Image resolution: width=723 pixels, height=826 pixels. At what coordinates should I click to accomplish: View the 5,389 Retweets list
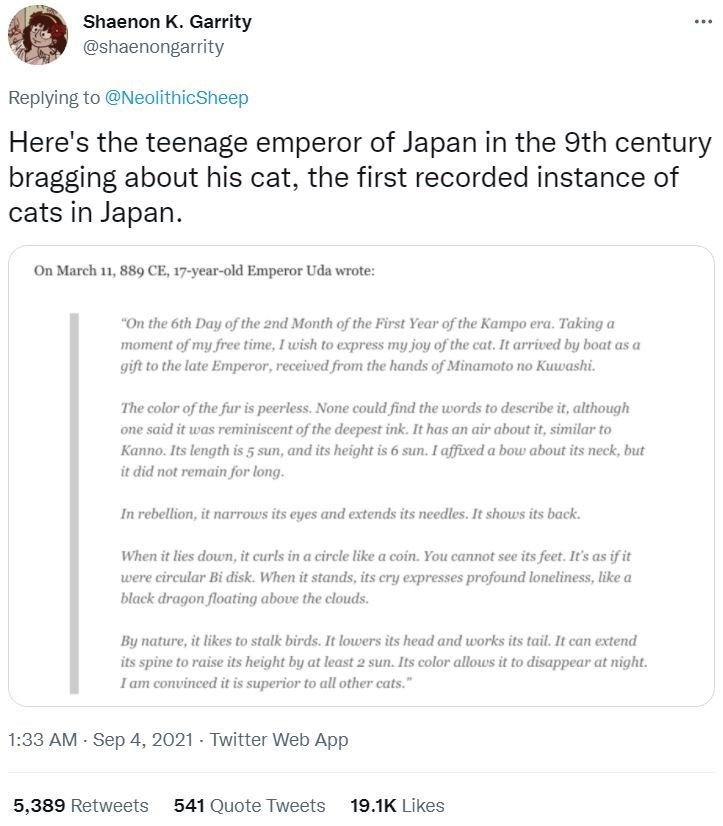[x=80, y=805]
